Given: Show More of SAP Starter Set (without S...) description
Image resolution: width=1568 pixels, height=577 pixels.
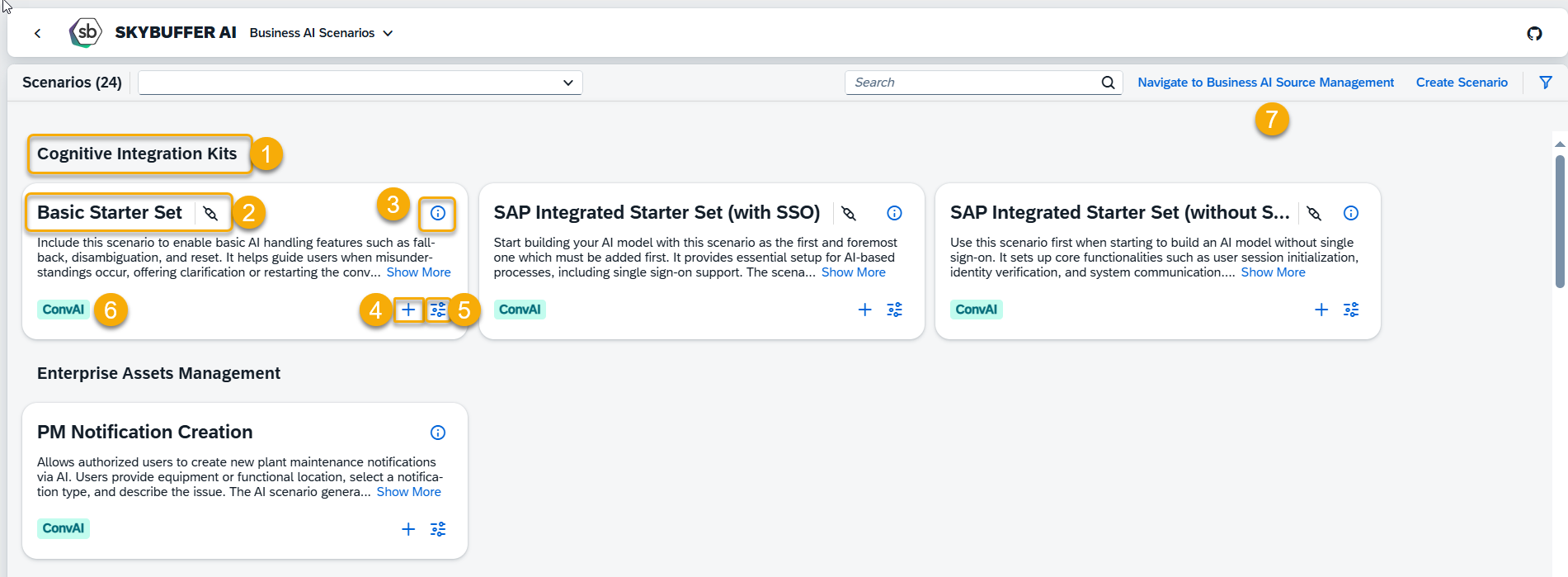Looking at the screenshot, I should (x=1274, y=272).
